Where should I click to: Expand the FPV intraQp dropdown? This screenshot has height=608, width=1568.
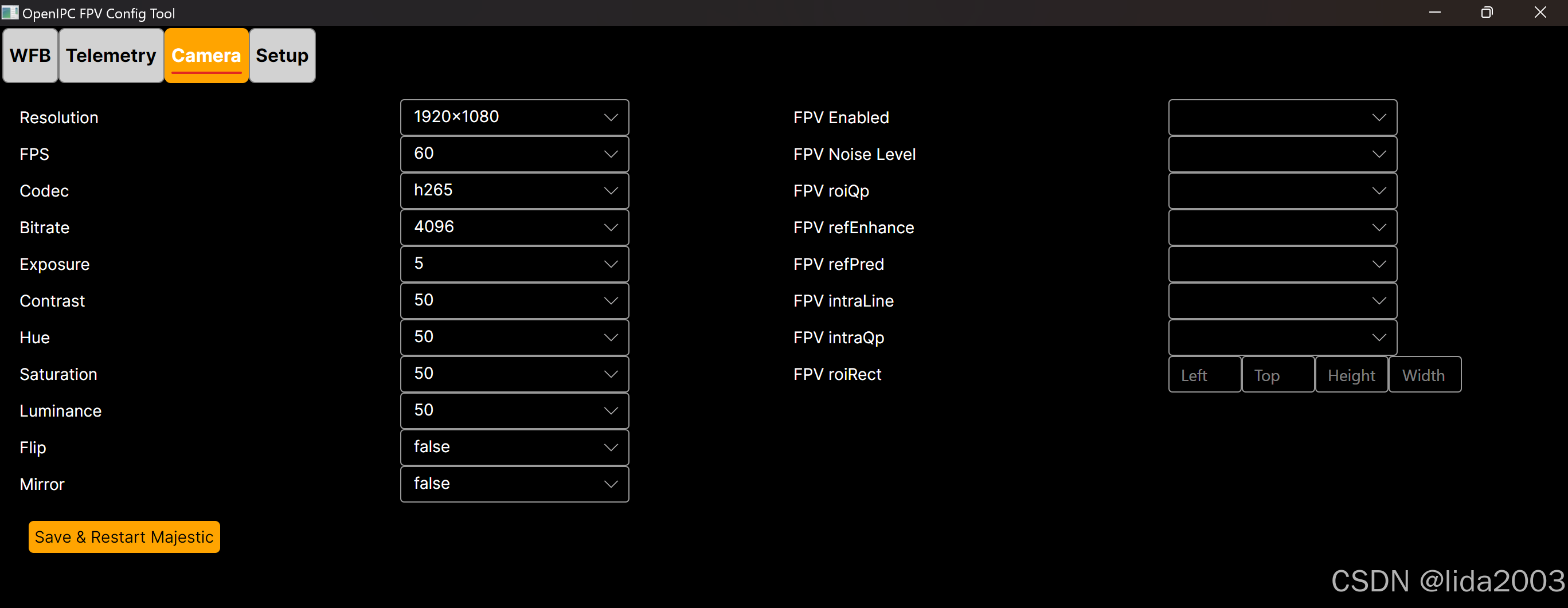coord(1282,338)
